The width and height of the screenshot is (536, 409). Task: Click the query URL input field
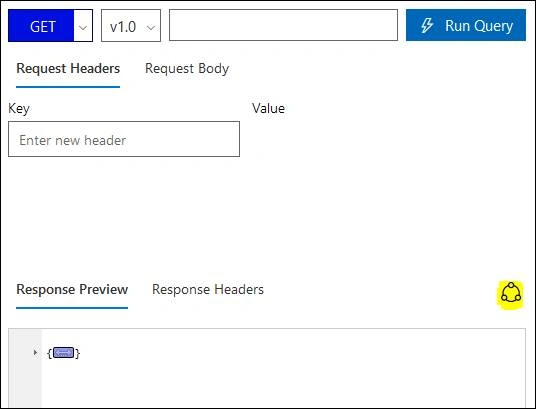(x=283, y=25)
